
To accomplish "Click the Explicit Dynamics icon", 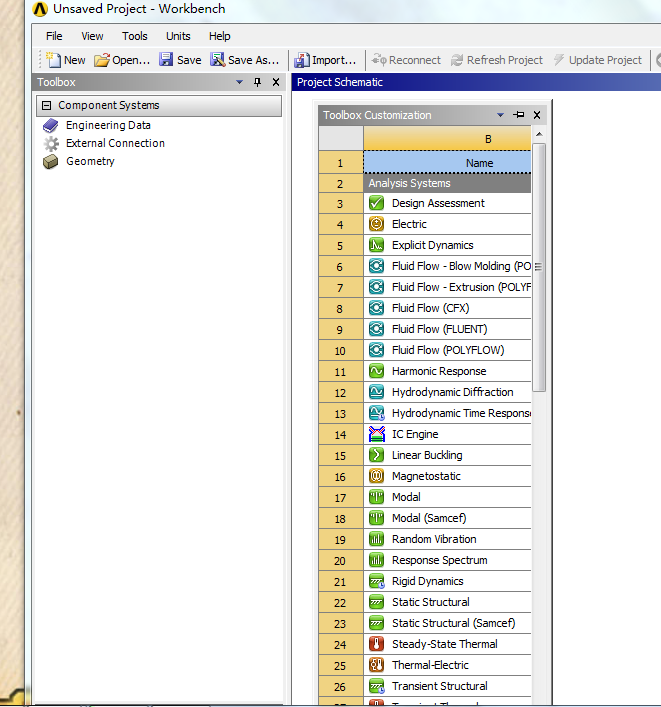I will click(376, 245).
